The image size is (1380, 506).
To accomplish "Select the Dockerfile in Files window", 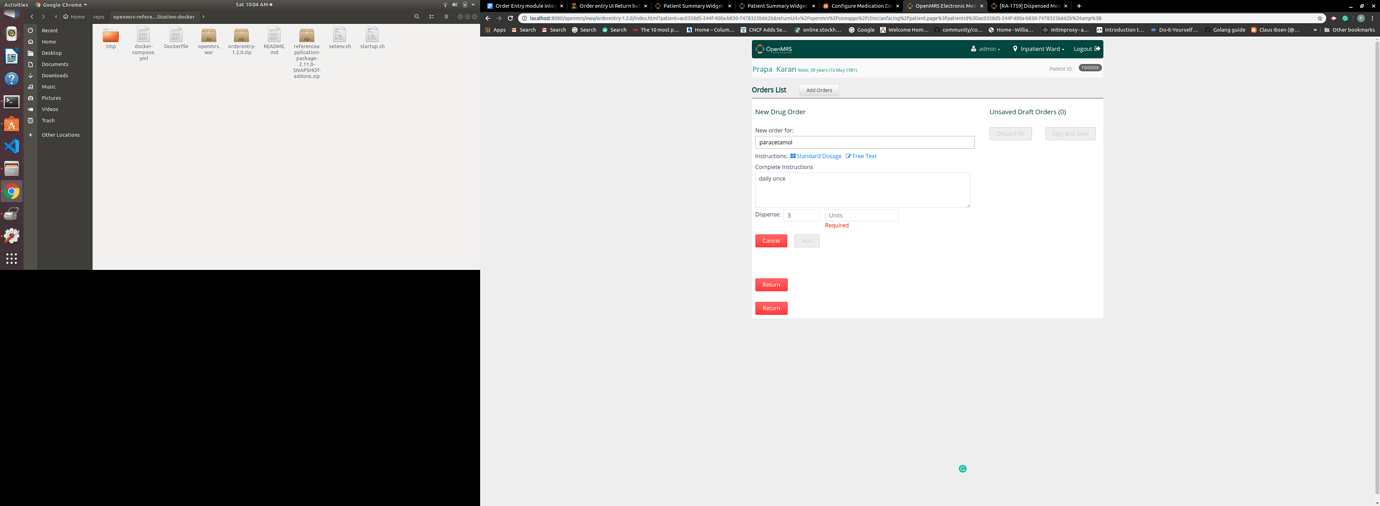I will [176, 39].
